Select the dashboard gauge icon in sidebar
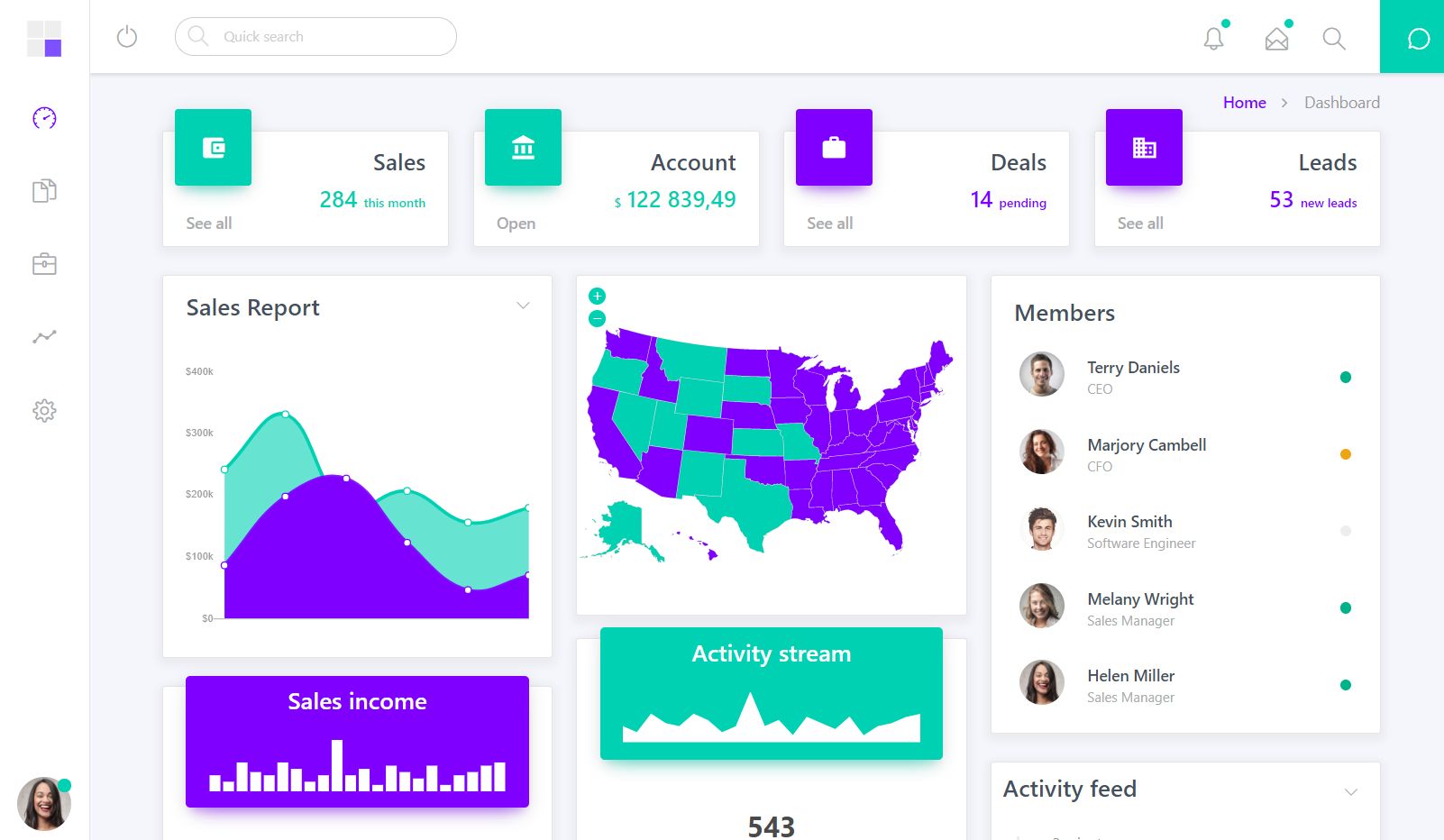 [x=44, y=118]
